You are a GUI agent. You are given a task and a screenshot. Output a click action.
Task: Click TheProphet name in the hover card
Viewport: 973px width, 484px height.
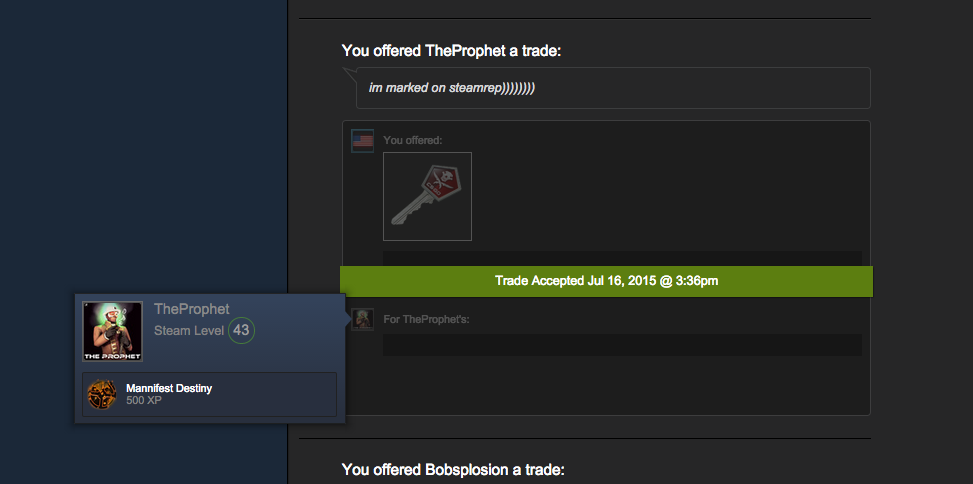(192, 309)
